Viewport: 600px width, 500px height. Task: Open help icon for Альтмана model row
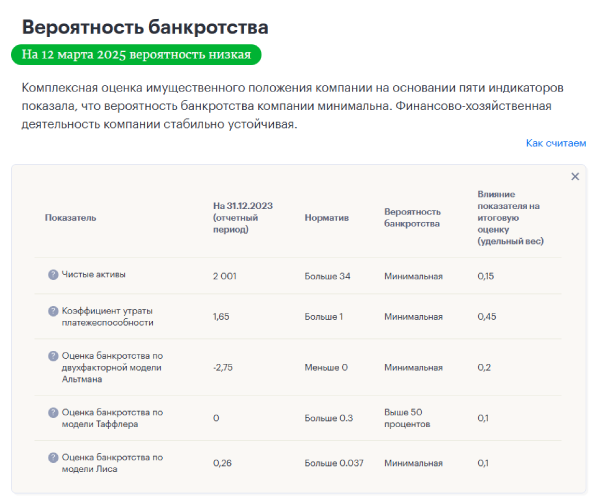[54, 354]
